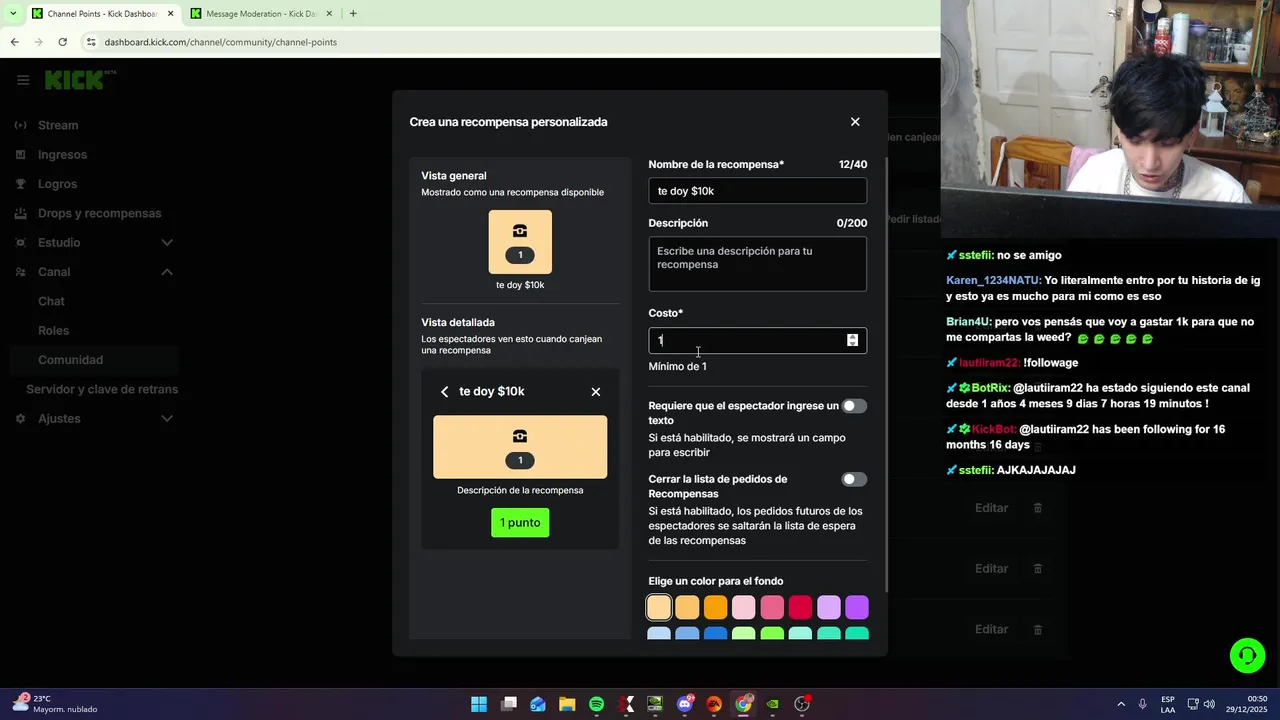Click the reward name field 'te doy $10k'
Image resolution: width=1280 pixels, height=720 pixels.
tap(757, 191)
